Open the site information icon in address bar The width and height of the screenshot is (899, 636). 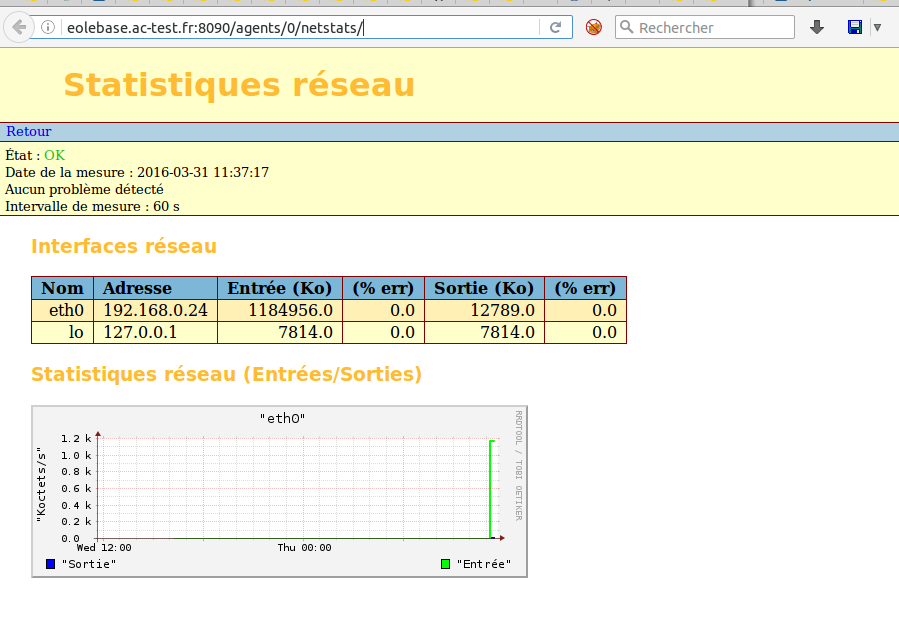pos(48,28)
